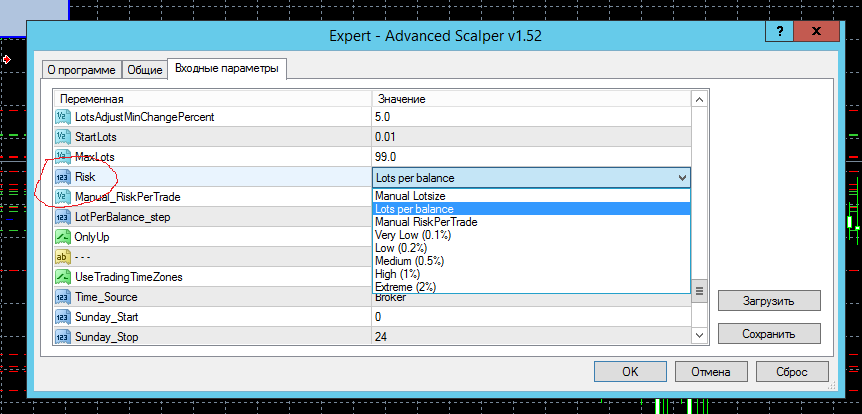The image size is (862, 414).
Task: Click the LotPerBalance_step variable icon
Action: pyautogui.click(x=63, y=217)
